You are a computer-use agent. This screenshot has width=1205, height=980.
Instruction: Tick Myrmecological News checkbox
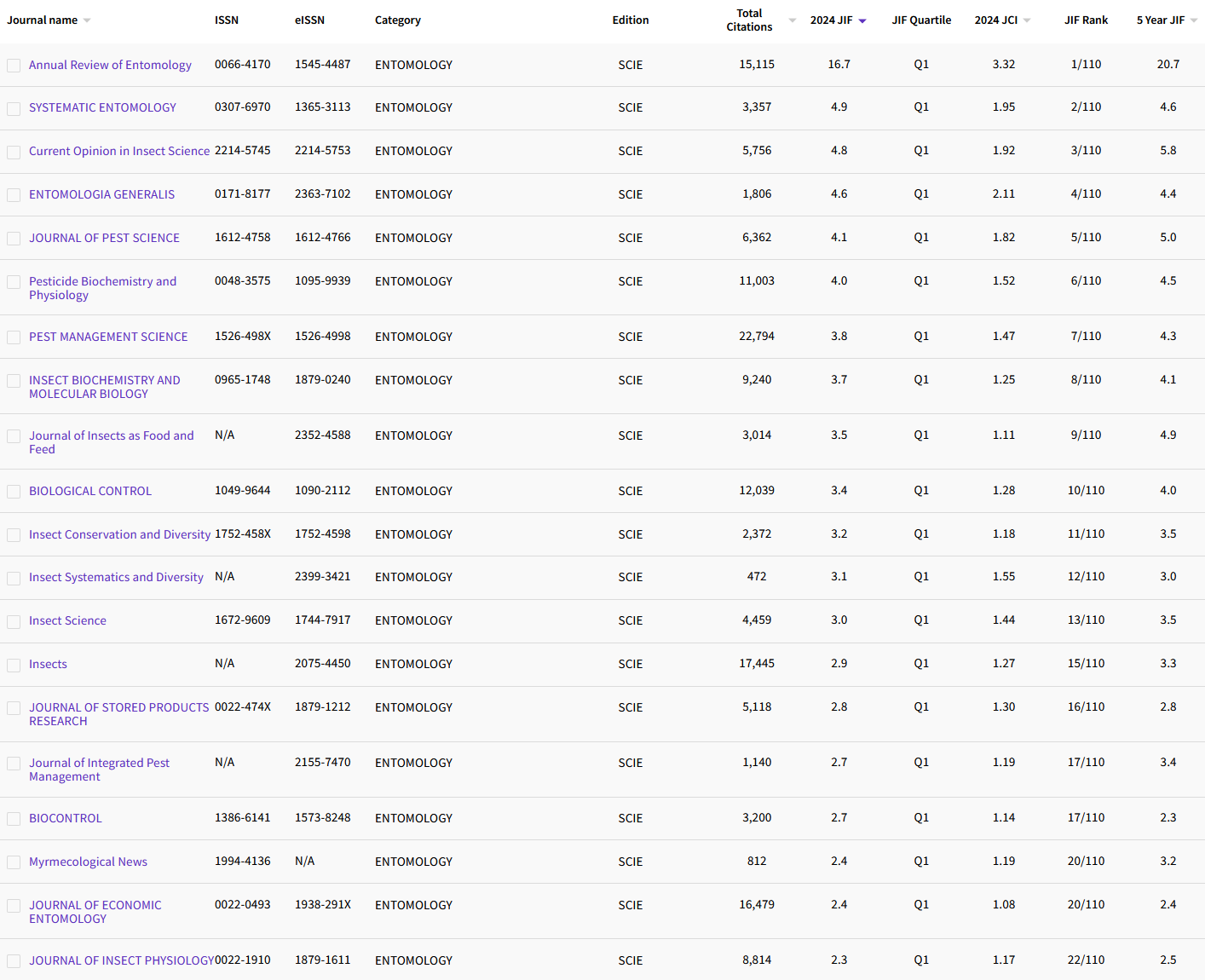point(14,862)
